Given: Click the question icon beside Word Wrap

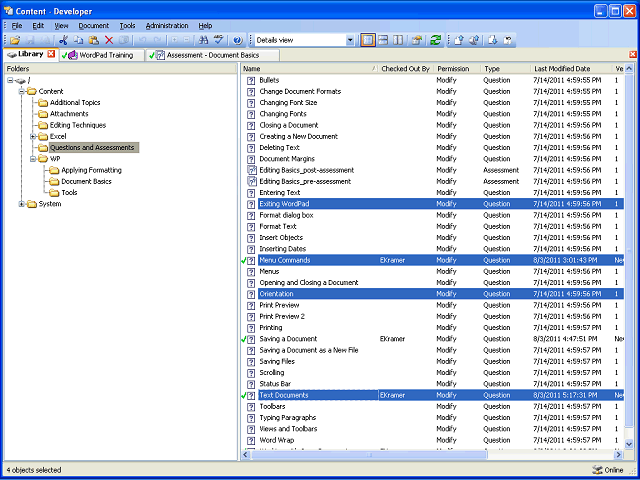Looking at the screenshot, I should coord(251,440).
